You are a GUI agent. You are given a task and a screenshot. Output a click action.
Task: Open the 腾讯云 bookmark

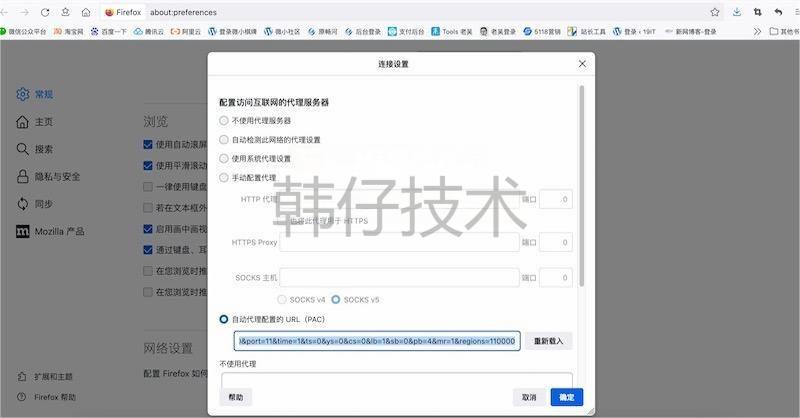pos(149,32)
